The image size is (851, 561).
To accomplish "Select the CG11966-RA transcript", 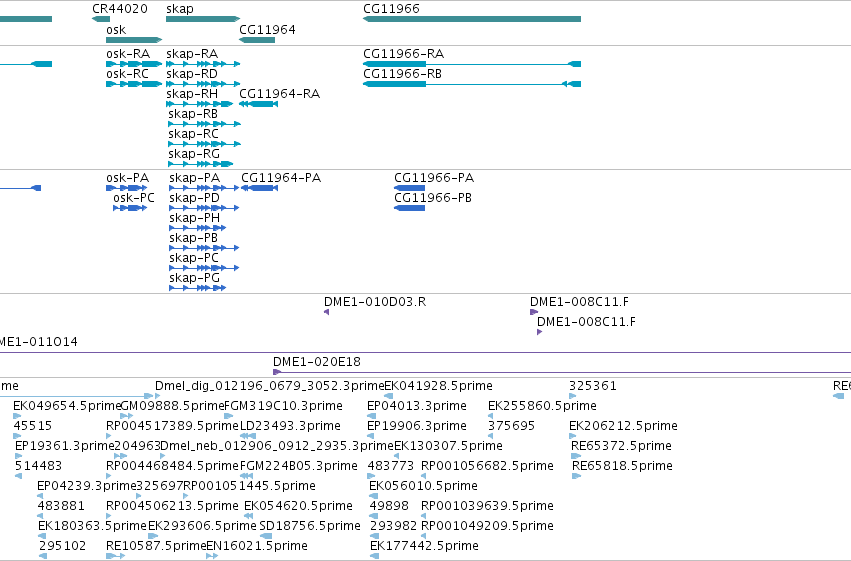I will pos(472,64).
